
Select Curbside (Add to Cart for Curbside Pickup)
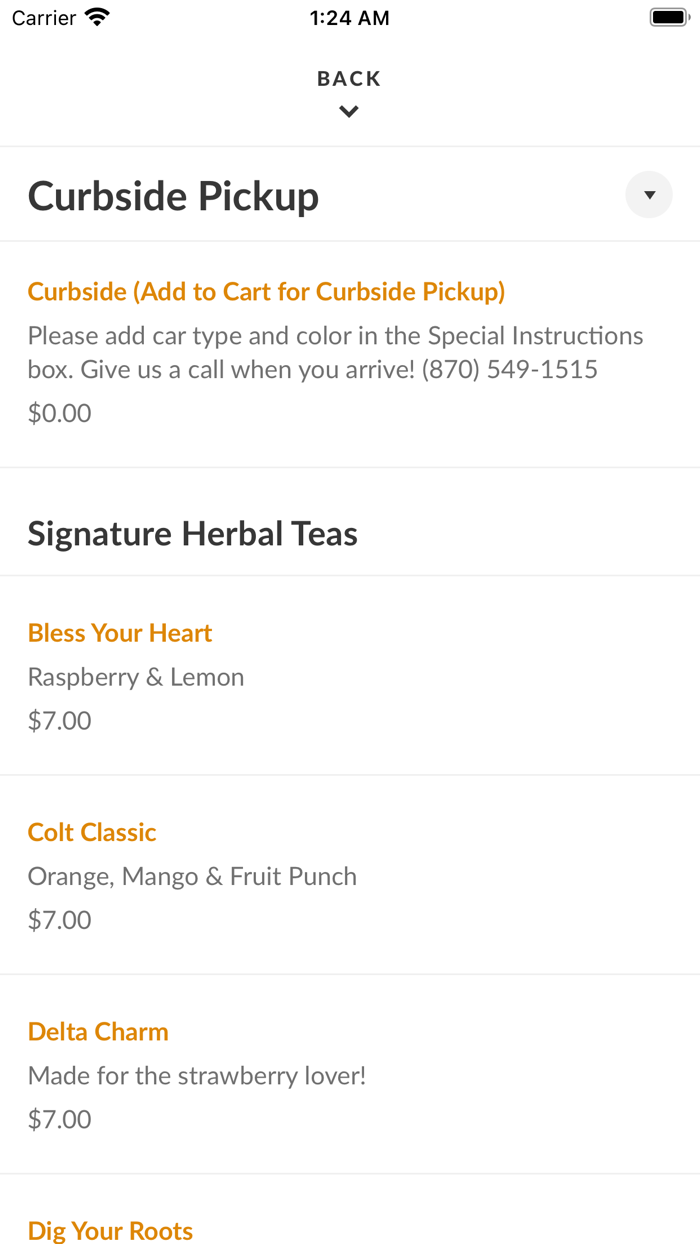[266, 291]
